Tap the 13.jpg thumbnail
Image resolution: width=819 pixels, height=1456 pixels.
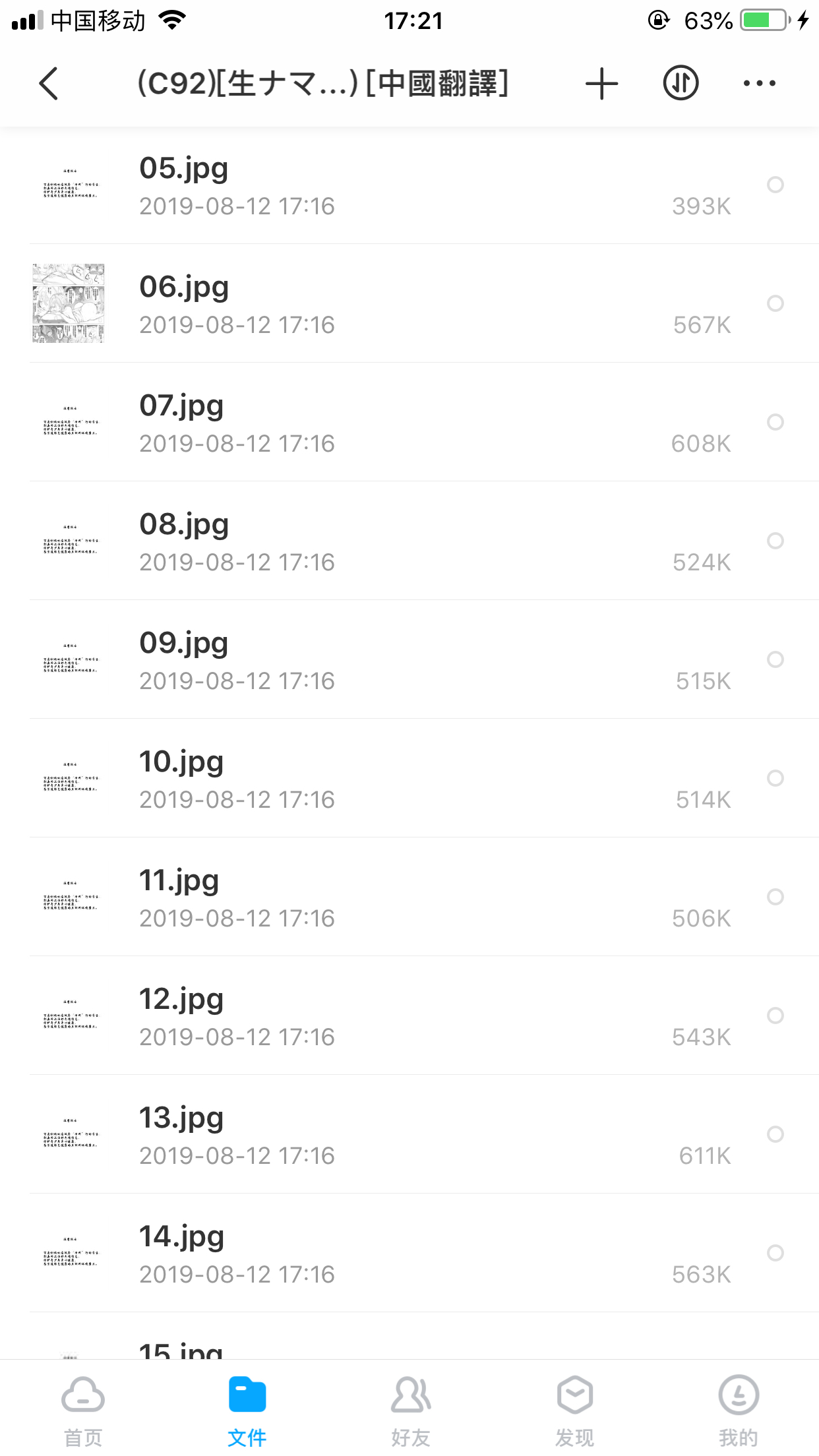[x=70, y=1134]
